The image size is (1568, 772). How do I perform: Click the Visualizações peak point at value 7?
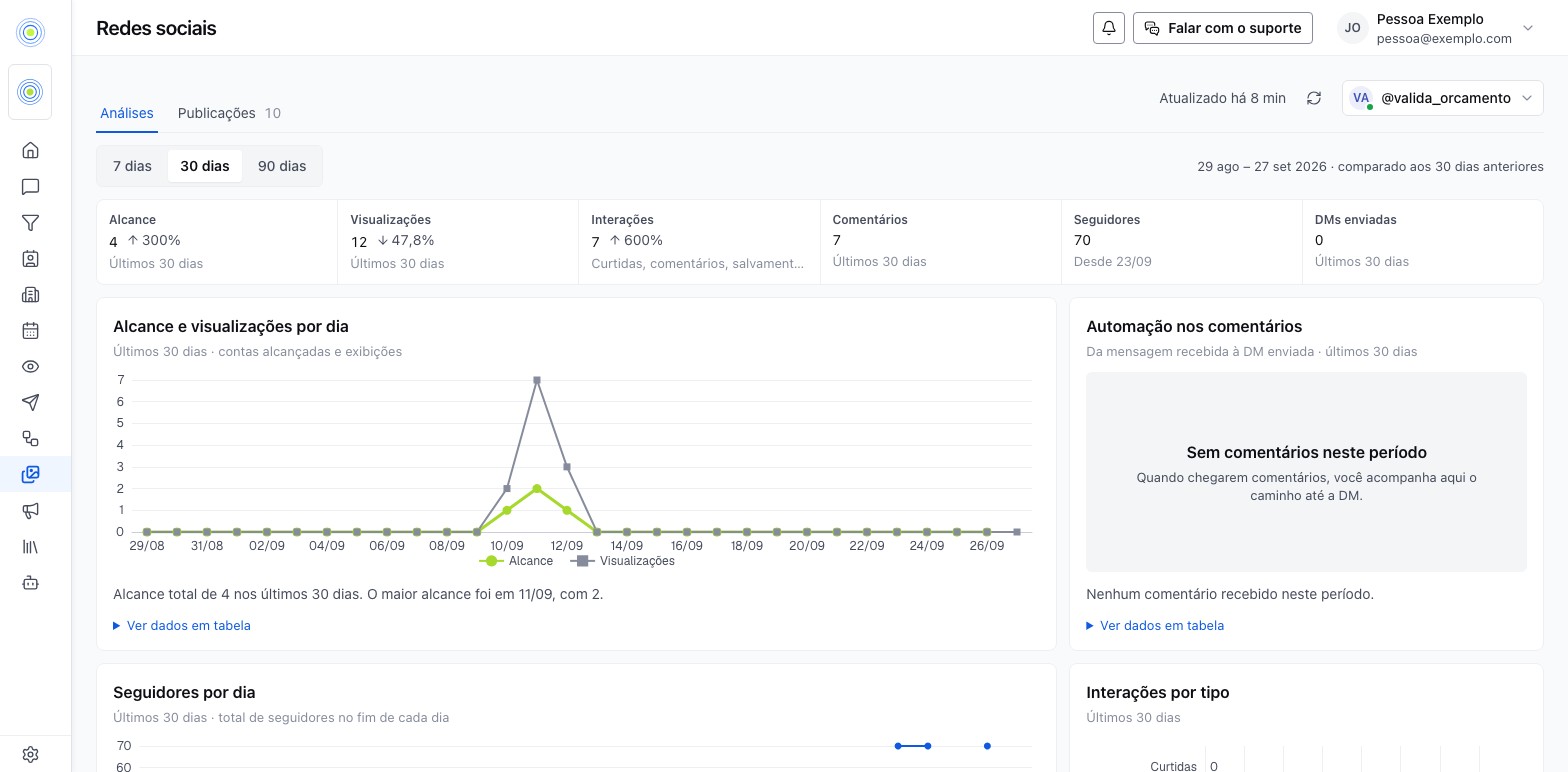pyautogui.click(x=537, y=380)
